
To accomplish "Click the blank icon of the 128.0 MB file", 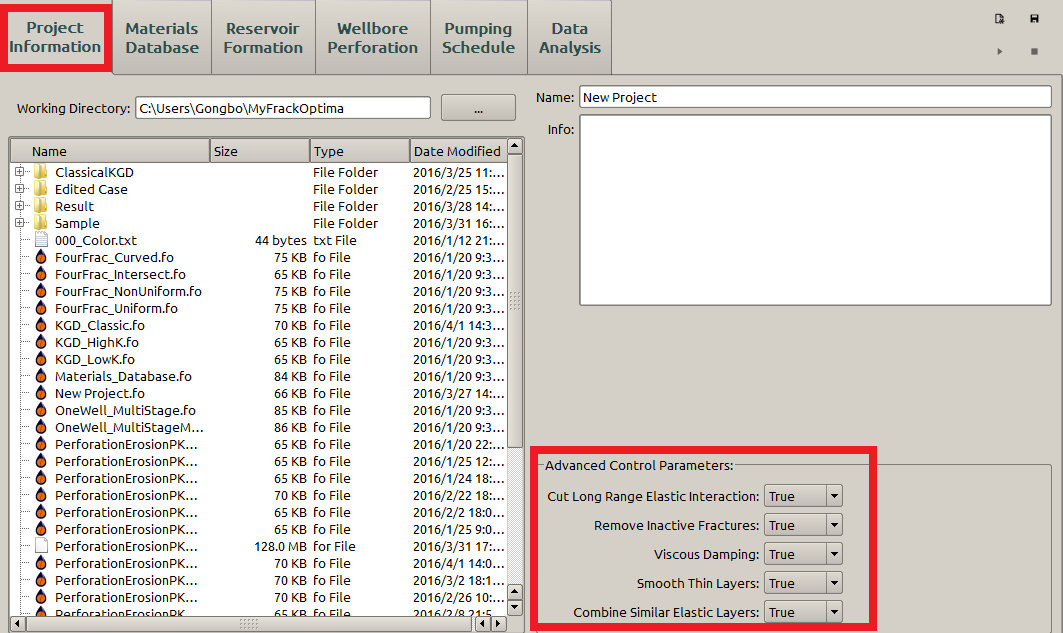I will click(41, 546).
